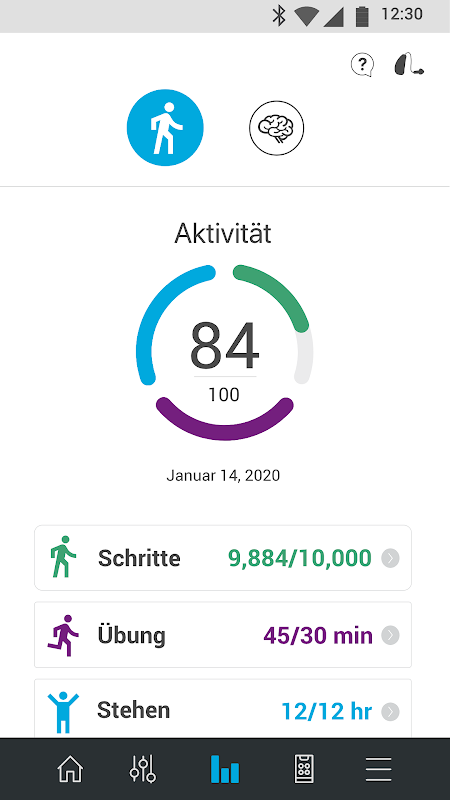Tap the blue standing figure icon
This screenshot has width=450, height=800.
pyautogui.click(x=63, y=712)
